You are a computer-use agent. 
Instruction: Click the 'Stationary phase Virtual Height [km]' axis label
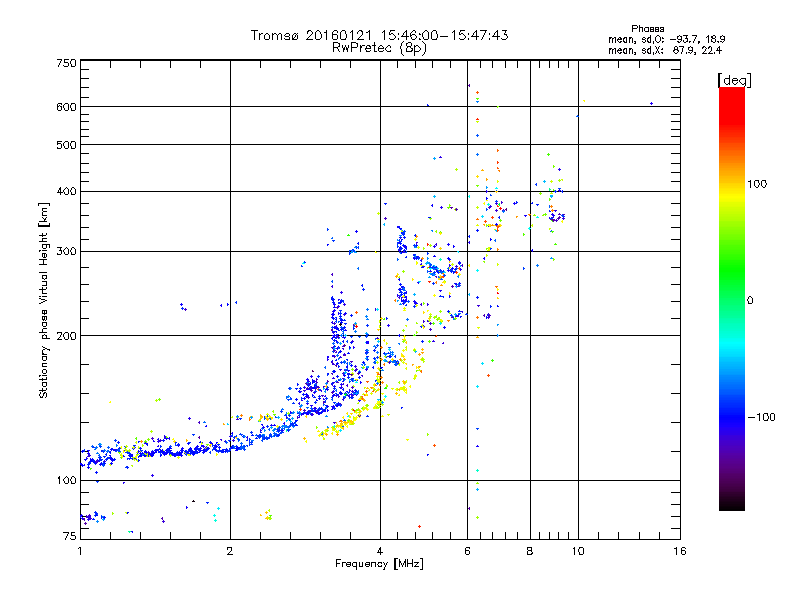click(x=44, y=301)
